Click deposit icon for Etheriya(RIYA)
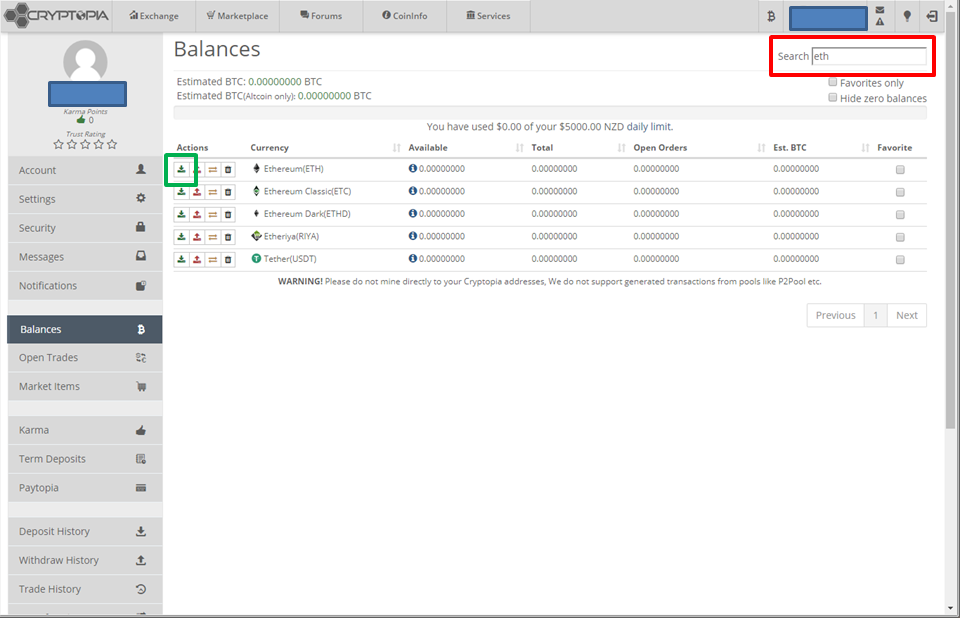Image resolution: width=960 pixels, height=618 pixels. [x=181, y=237]
